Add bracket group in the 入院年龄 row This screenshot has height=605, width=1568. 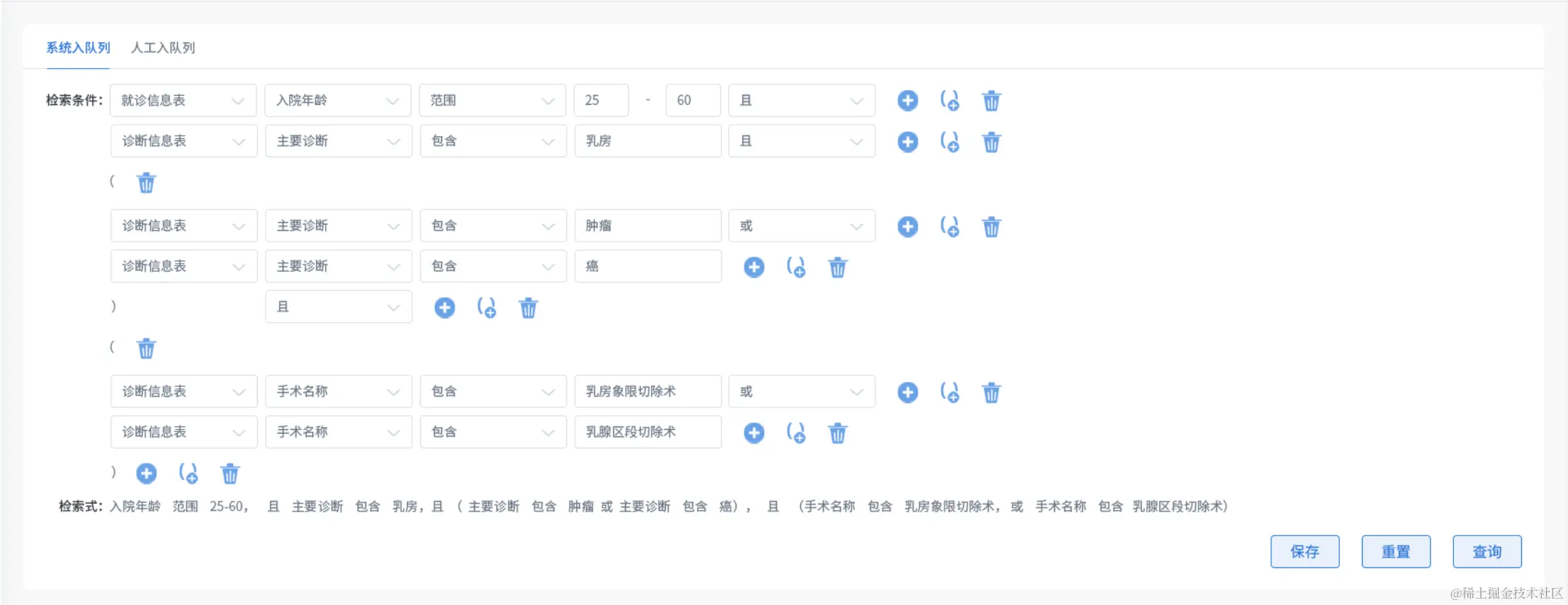pos(950,101)
